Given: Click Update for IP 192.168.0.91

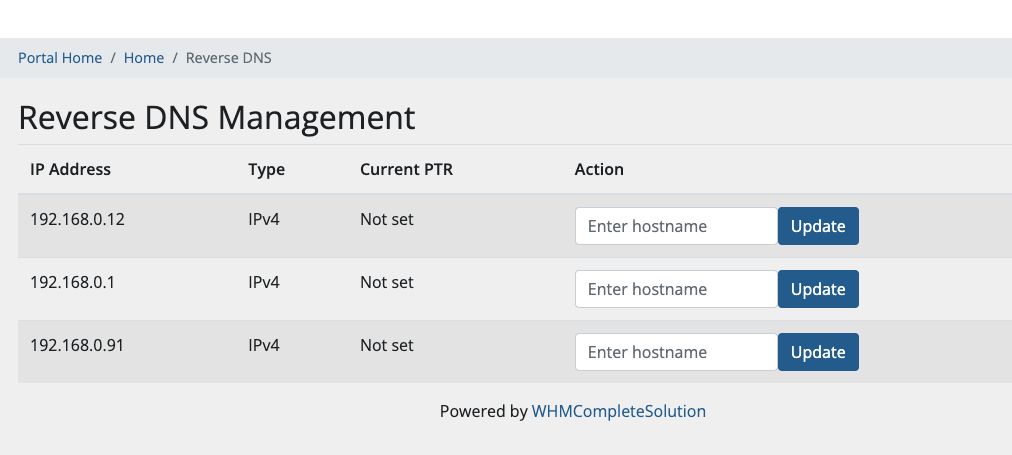Looking at the screenshot, I should tap(818, 352).
